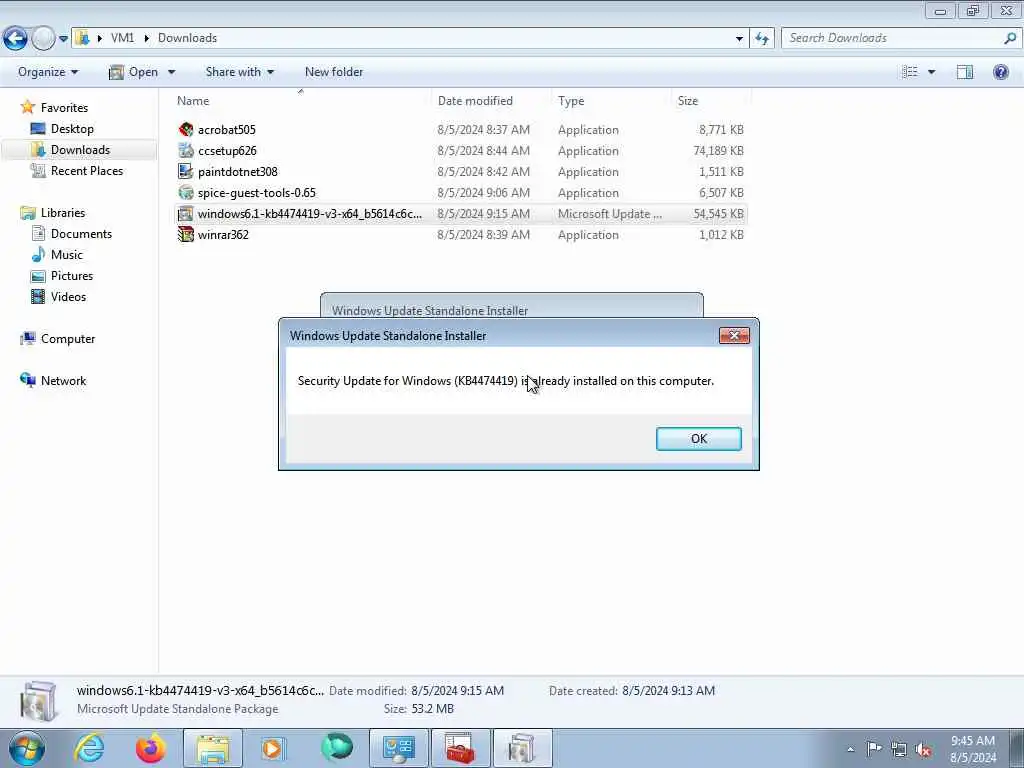Screen dimensions: 1024x768
Task: Click the folder icon in address bar
Action: tap(82, 38)
